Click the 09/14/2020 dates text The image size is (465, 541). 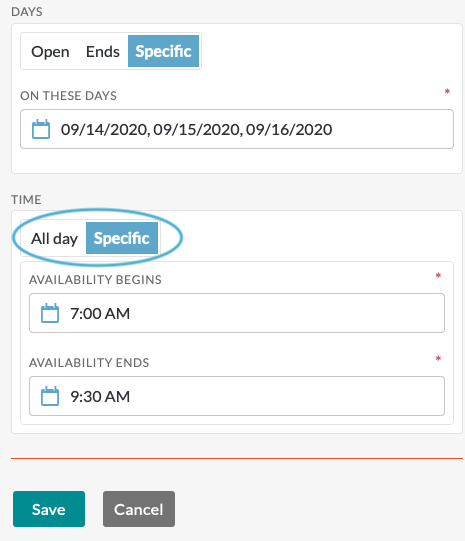(197, 130)
